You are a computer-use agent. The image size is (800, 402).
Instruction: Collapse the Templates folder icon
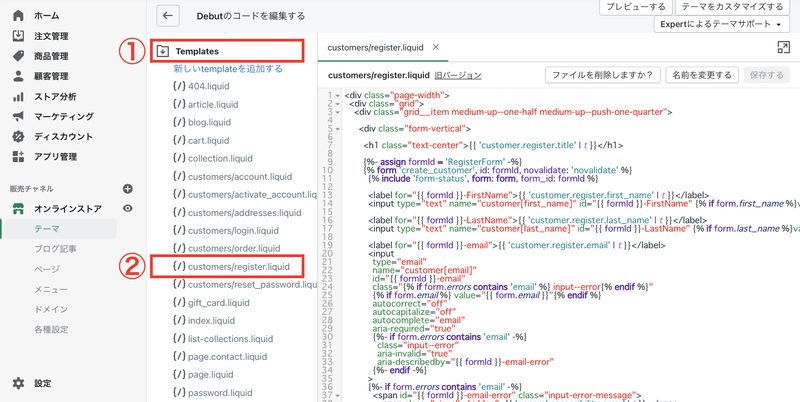[x=163, y=51]
